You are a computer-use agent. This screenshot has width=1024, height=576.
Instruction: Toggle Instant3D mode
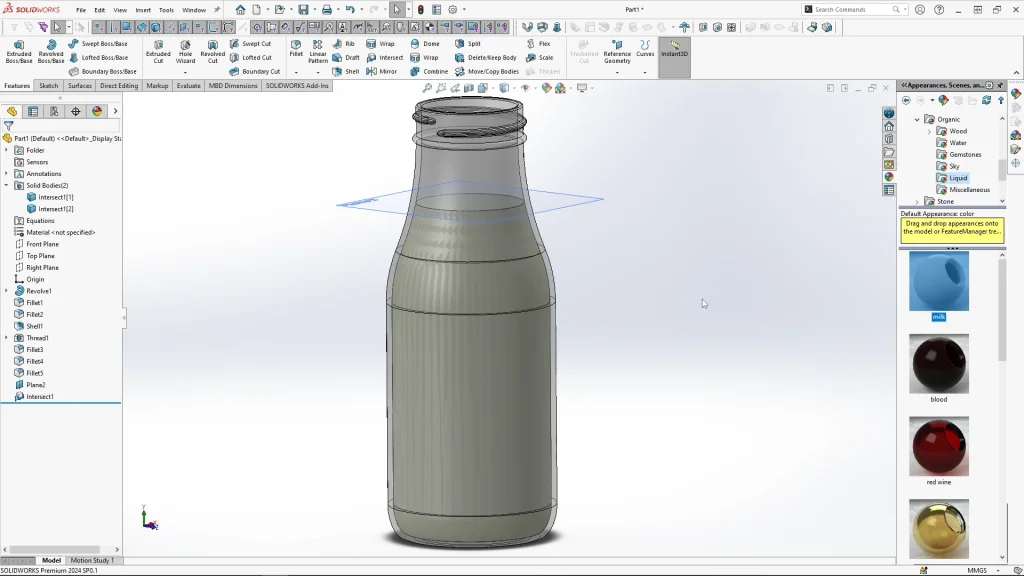click(x=674, y=48)
